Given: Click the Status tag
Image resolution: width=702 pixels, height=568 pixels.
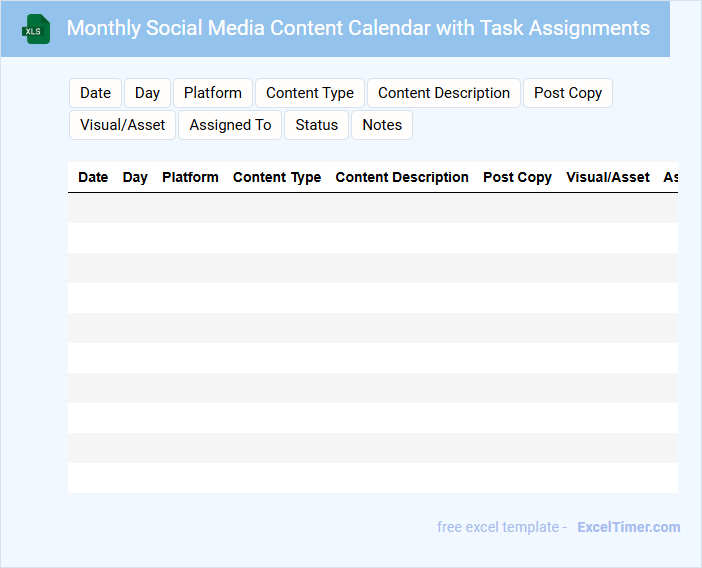Looking at the screenshot, I should pos(317,125).
